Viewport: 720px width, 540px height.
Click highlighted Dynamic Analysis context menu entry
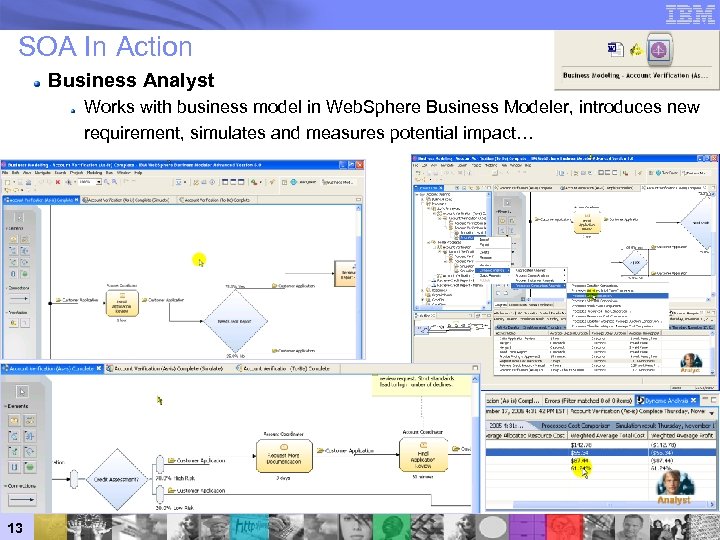(493, 270)
